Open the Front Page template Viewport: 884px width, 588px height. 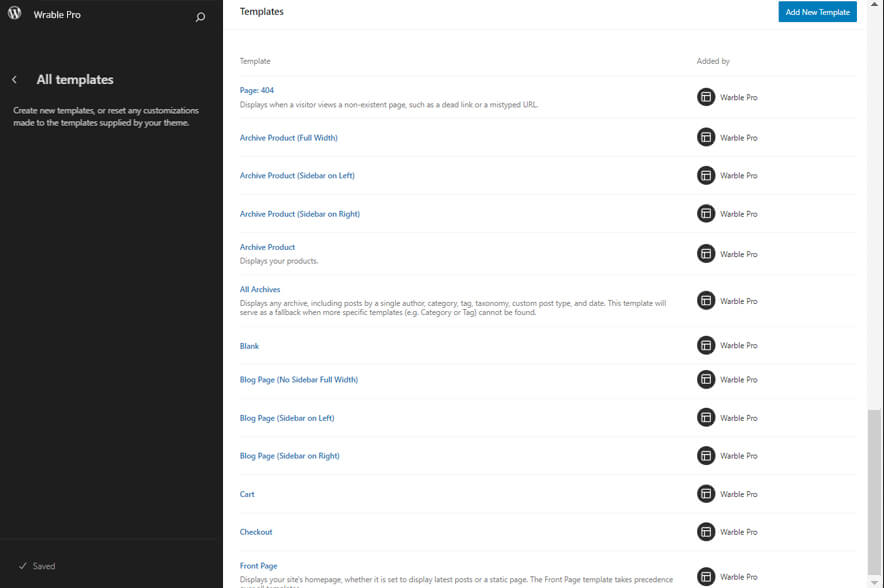click(x=258, y=565)
